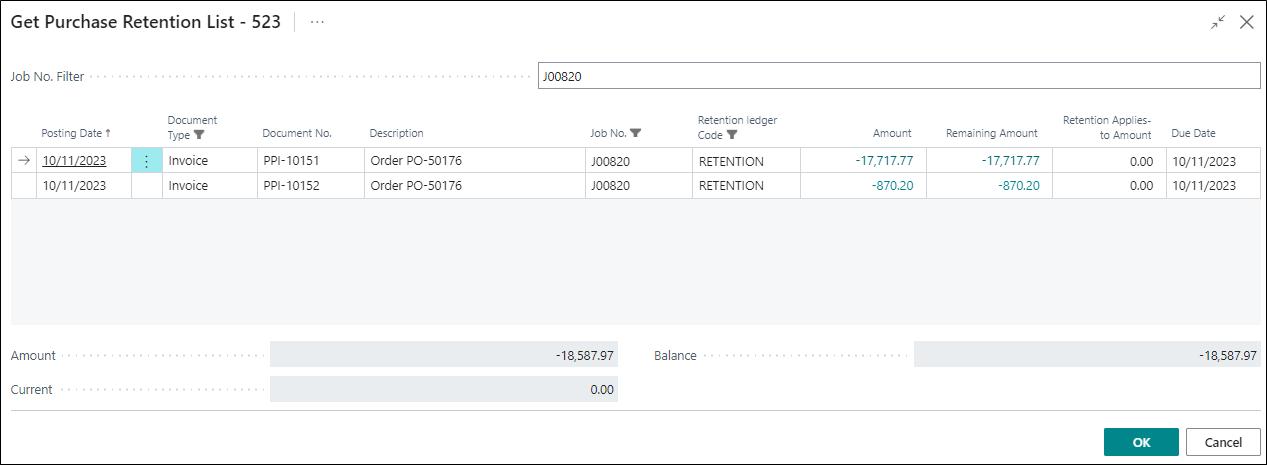Open the Description column header

point(397,133)
